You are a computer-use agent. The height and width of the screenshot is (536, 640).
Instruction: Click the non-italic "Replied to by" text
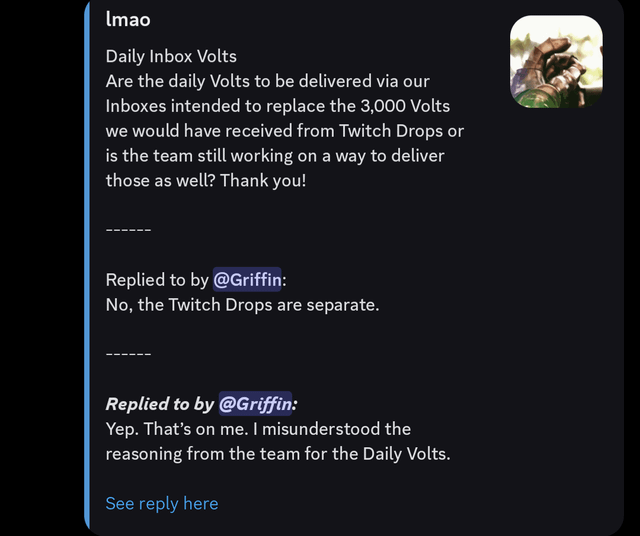coord(157,280)
